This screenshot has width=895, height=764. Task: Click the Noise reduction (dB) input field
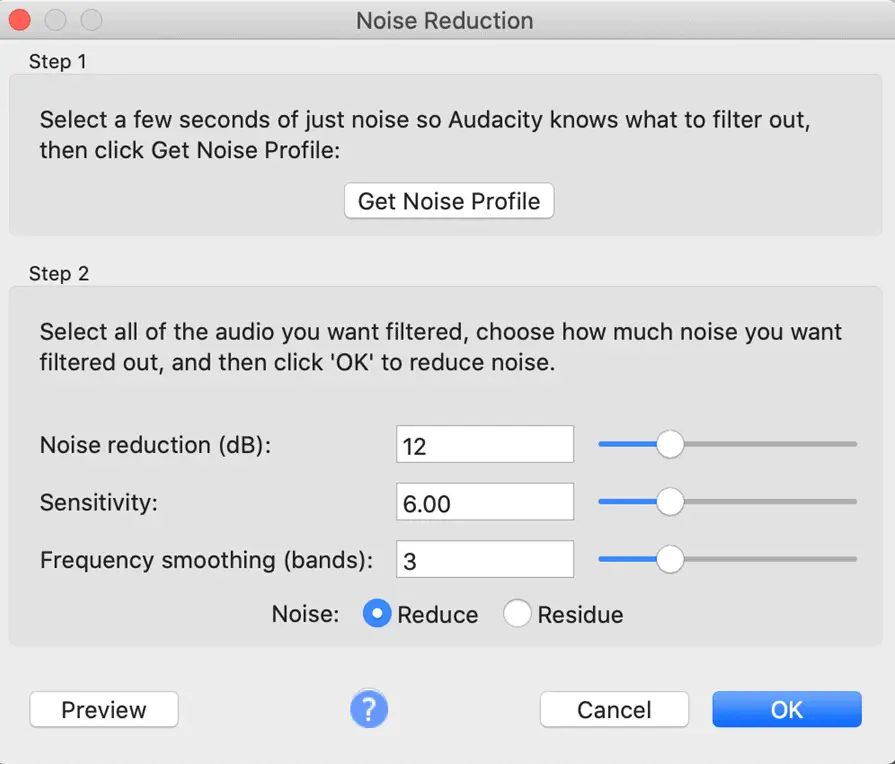point(485,444)
